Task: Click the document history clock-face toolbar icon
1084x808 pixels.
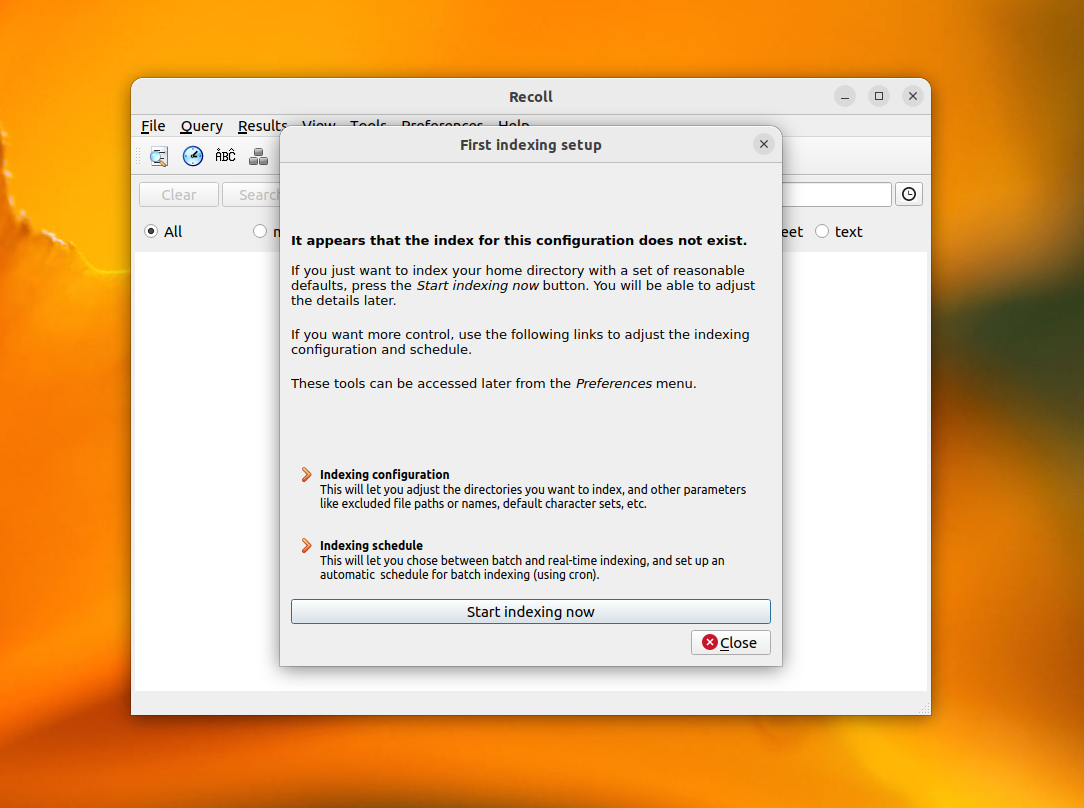Action: [x=193, y=156]
